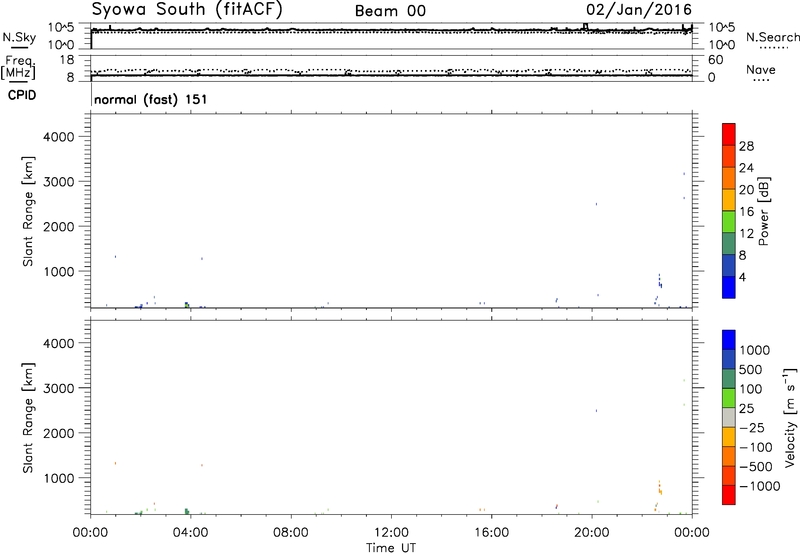Viewport: 800px width, 554px height.
Task: Click the '60' Nave axis tick label
Action: (x=715, y=60)
